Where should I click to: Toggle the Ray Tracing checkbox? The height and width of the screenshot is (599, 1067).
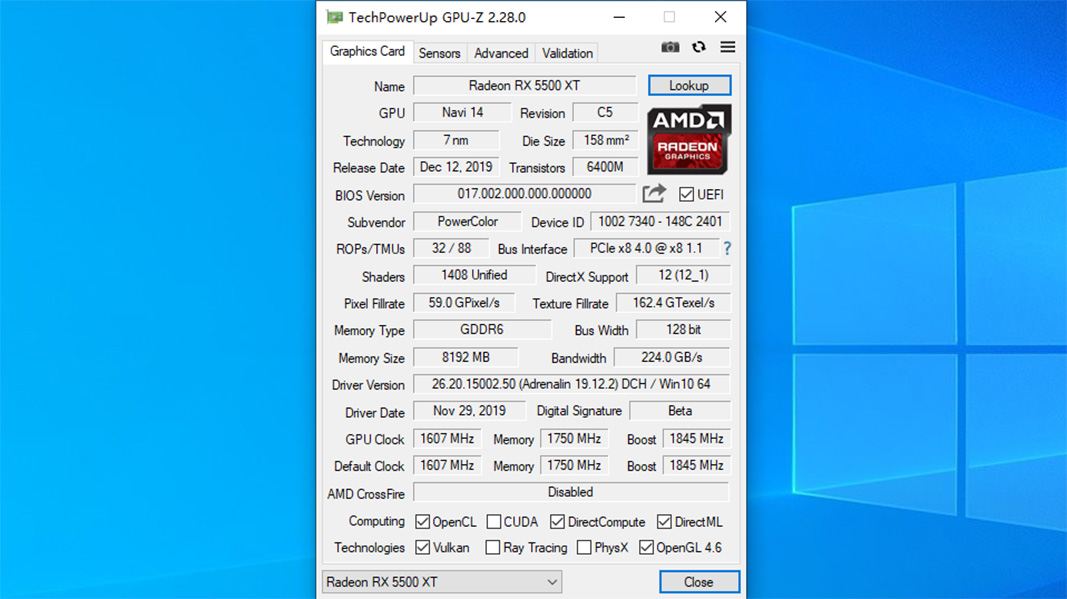[493, 547]
